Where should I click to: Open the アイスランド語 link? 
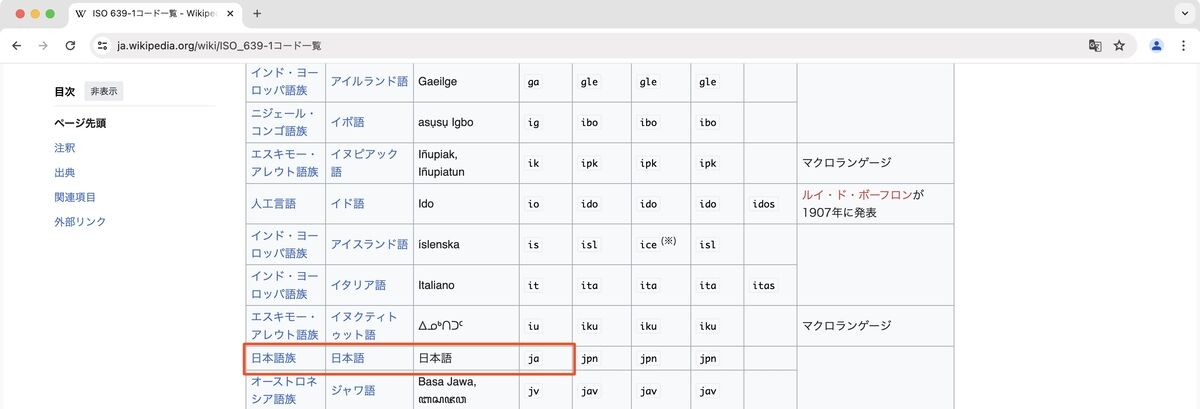(369, 245)
